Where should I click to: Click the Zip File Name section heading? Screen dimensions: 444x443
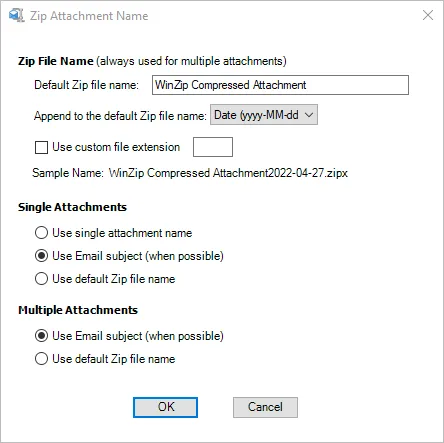56,61
